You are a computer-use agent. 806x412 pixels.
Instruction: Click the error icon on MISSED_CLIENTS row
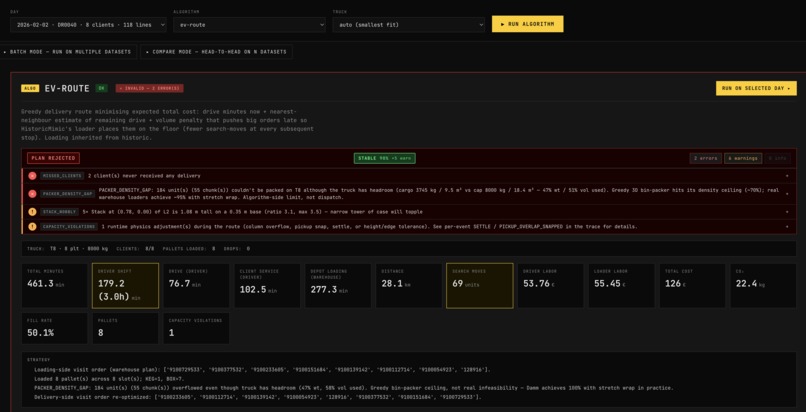click(32, 176)
